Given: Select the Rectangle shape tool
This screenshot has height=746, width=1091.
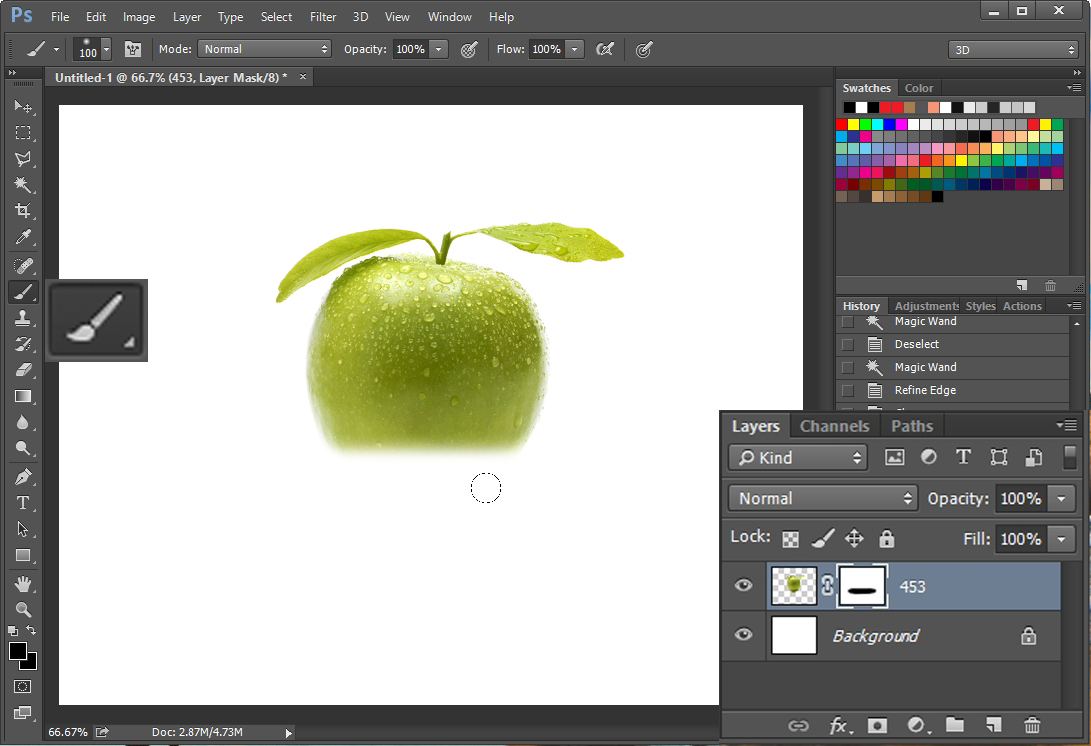Looking at the screenshot, I should [x=23, y=555].
